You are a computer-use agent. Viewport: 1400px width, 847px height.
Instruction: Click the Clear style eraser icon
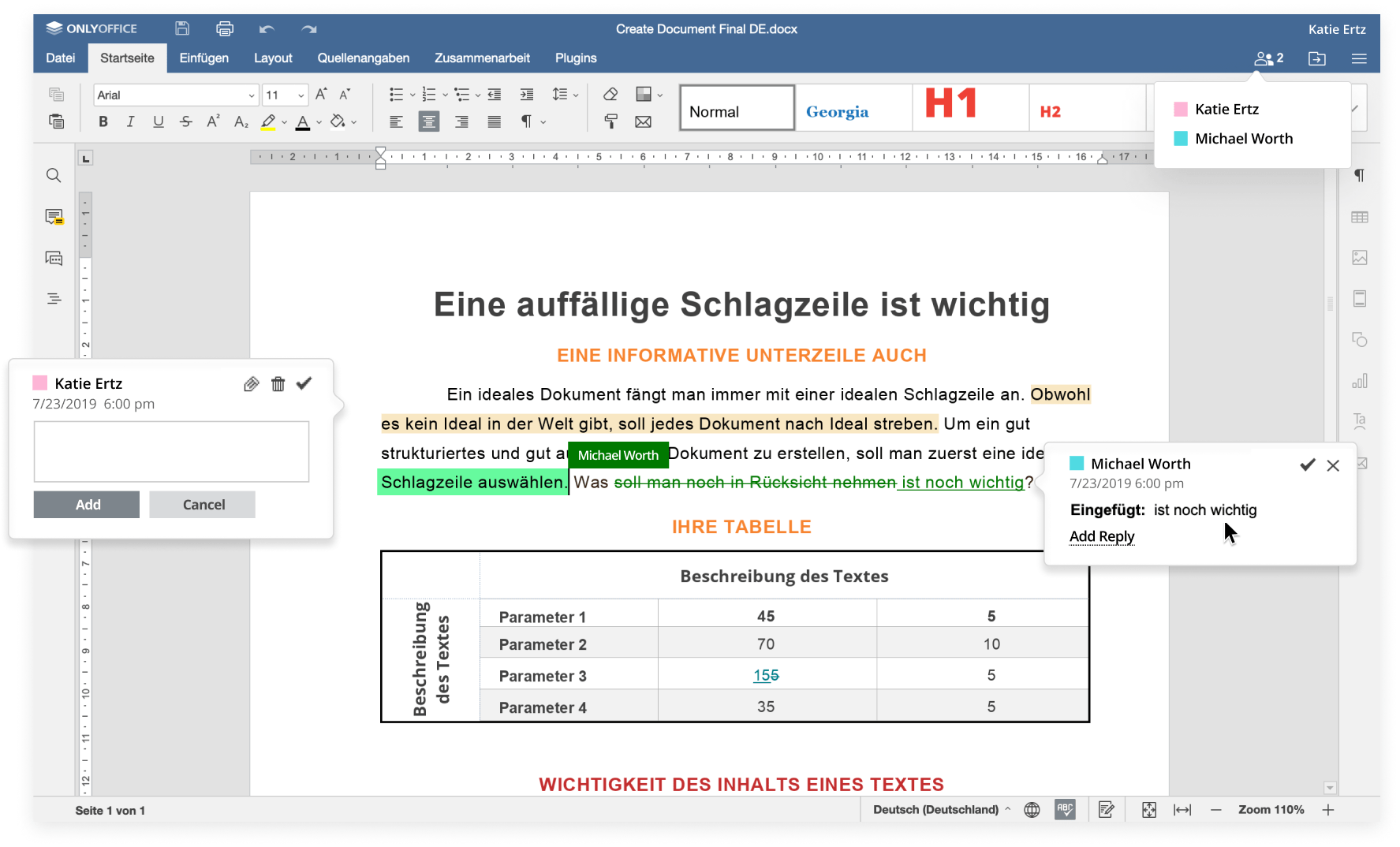[610, 95]
